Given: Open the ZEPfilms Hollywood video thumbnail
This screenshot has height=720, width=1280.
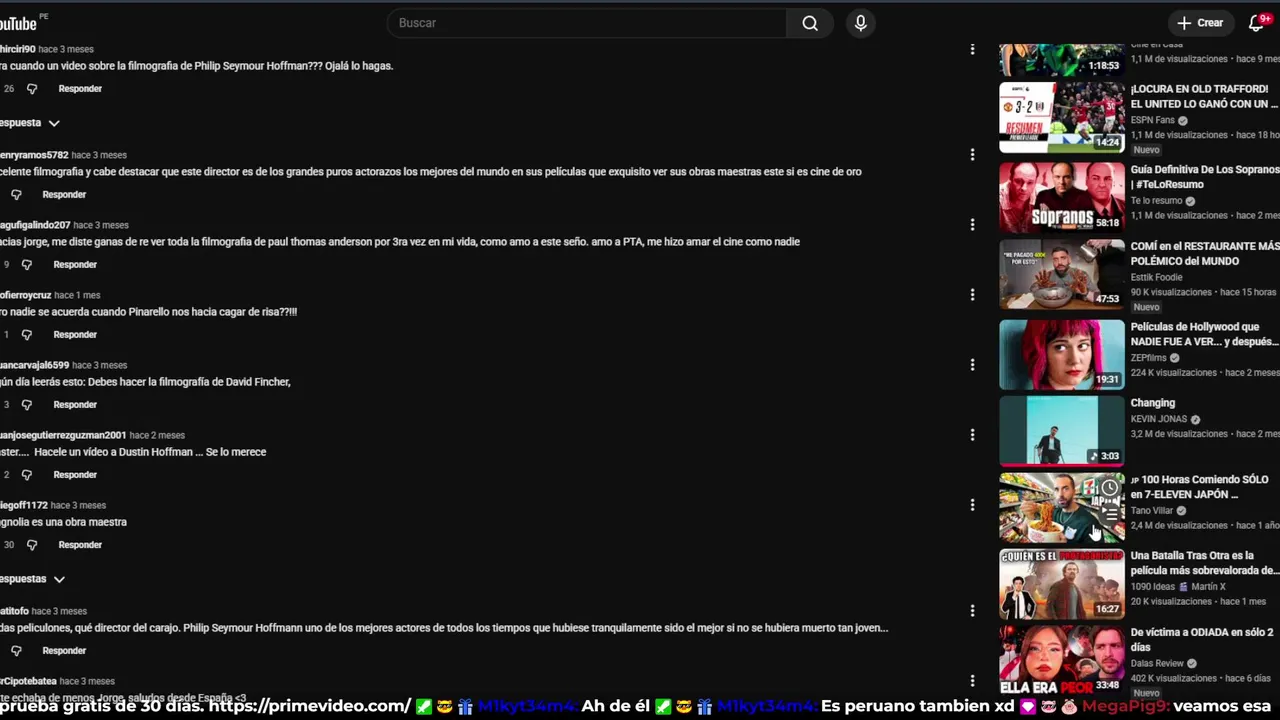Looking at the screenshot, I should [x=1062, y=354].
